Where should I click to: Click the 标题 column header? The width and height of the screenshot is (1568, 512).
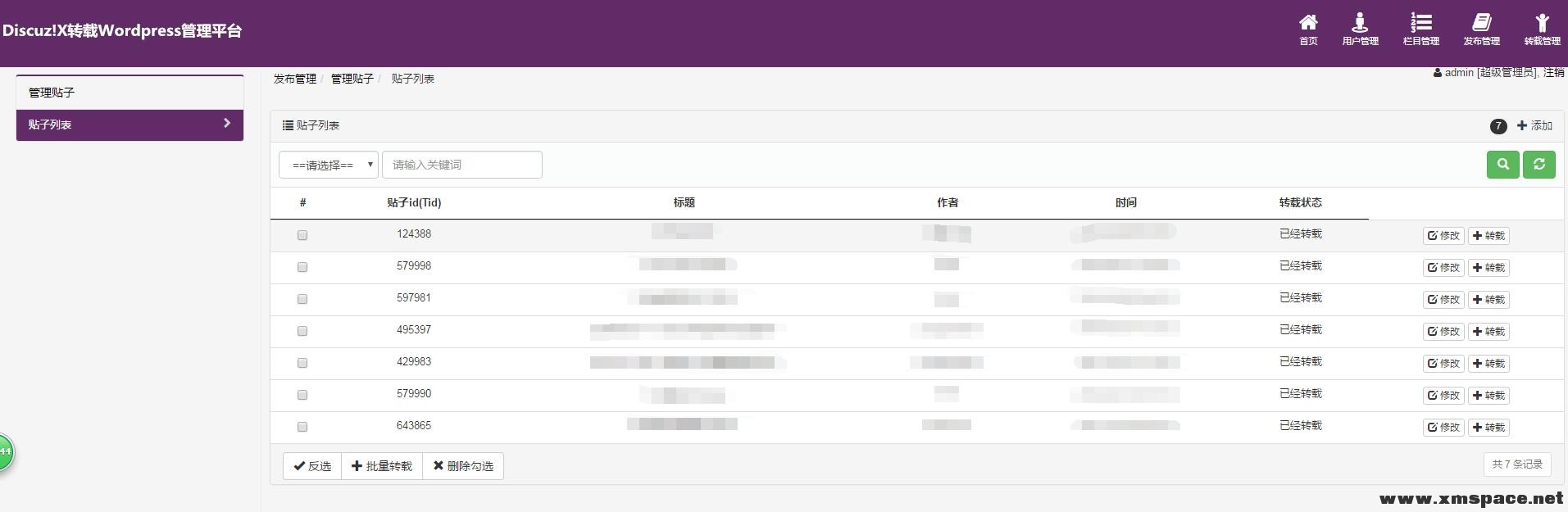tap(684, 203)
